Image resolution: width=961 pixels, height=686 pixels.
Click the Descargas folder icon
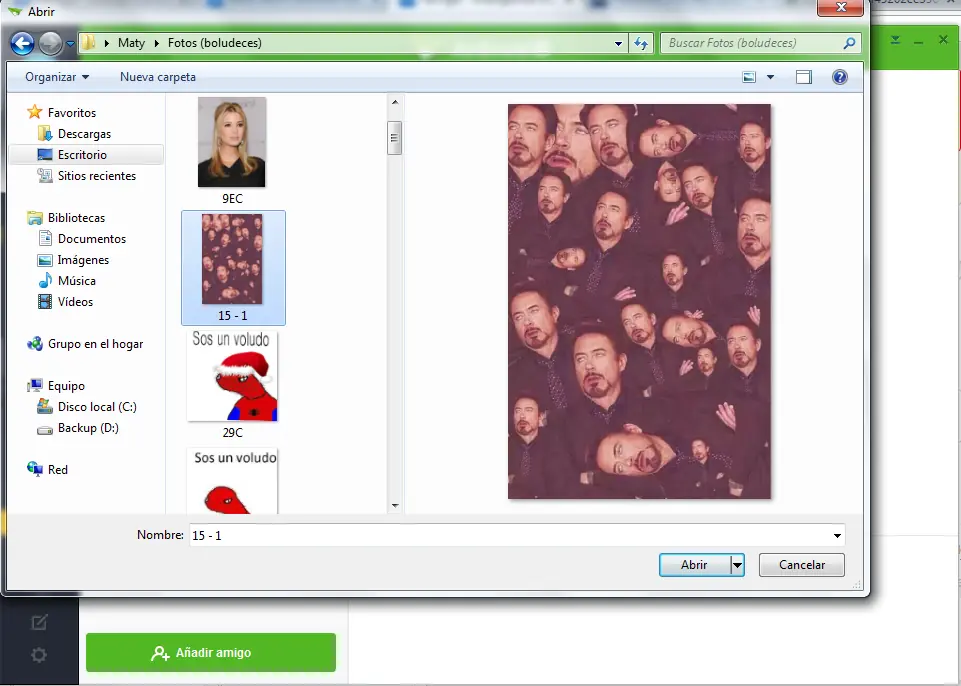pos(44,133)
